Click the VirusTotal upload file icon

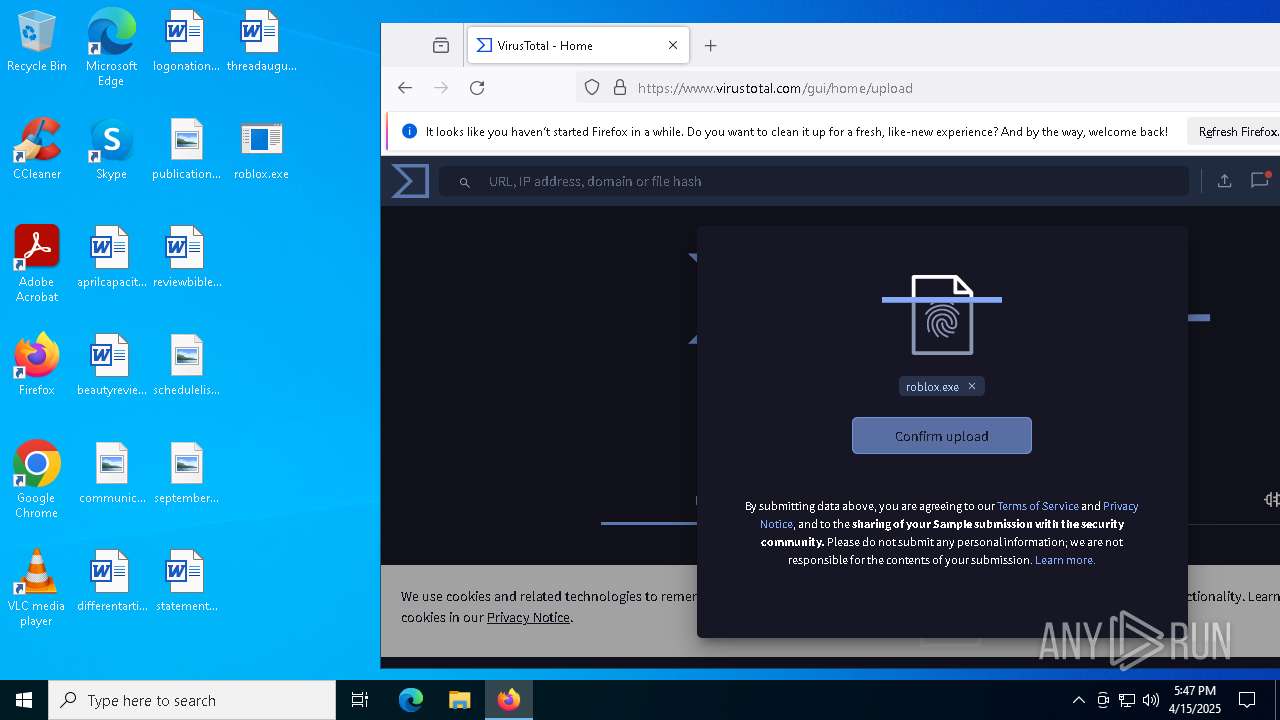[1224, 181]
